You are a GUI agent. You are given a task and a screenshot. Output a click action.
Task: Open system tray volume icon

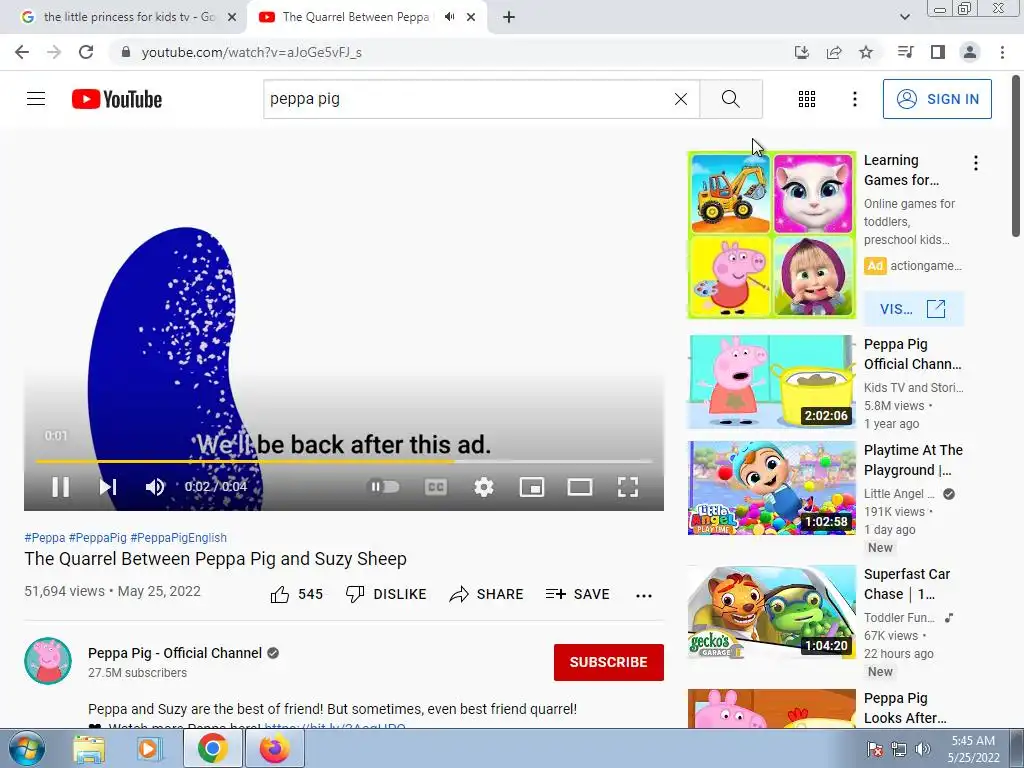(x=923, y=748)
